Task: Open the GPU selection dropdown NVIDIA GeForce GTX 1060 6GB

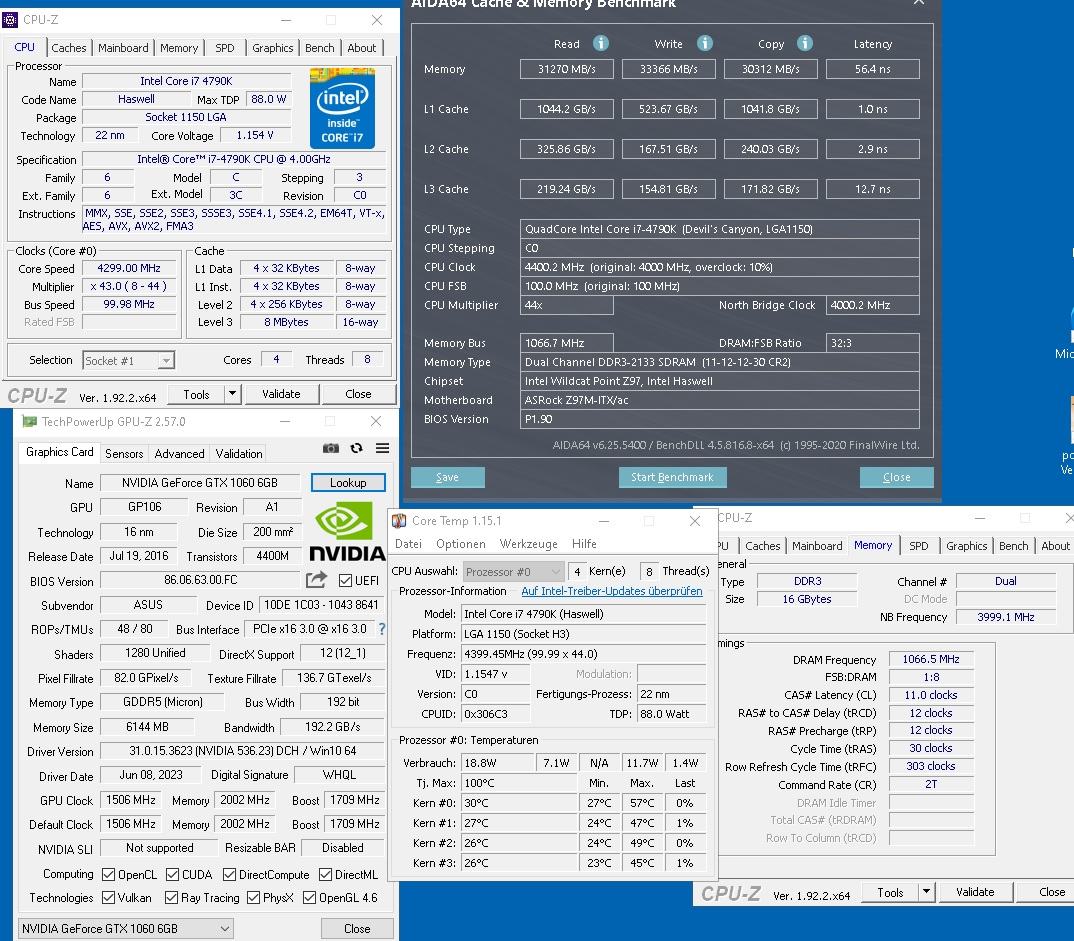Action: pyautogui.click(x=125, y=929)
